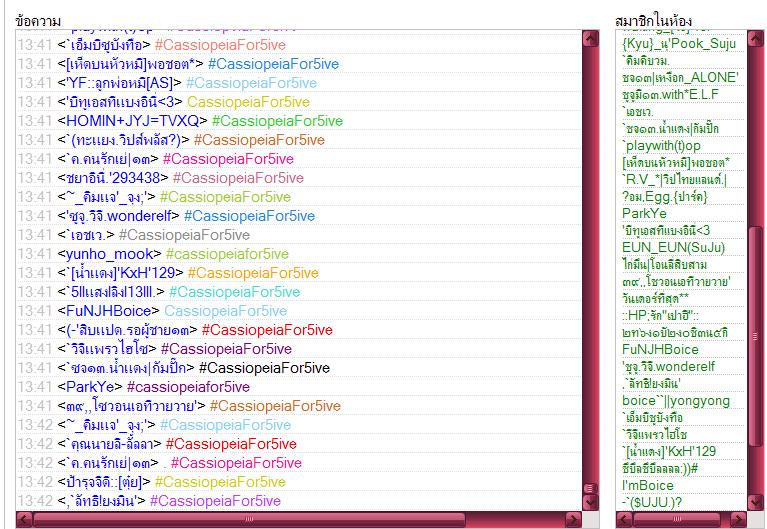Click the message pane's horizontal scrollbar thumb

(x=249, y=520)
